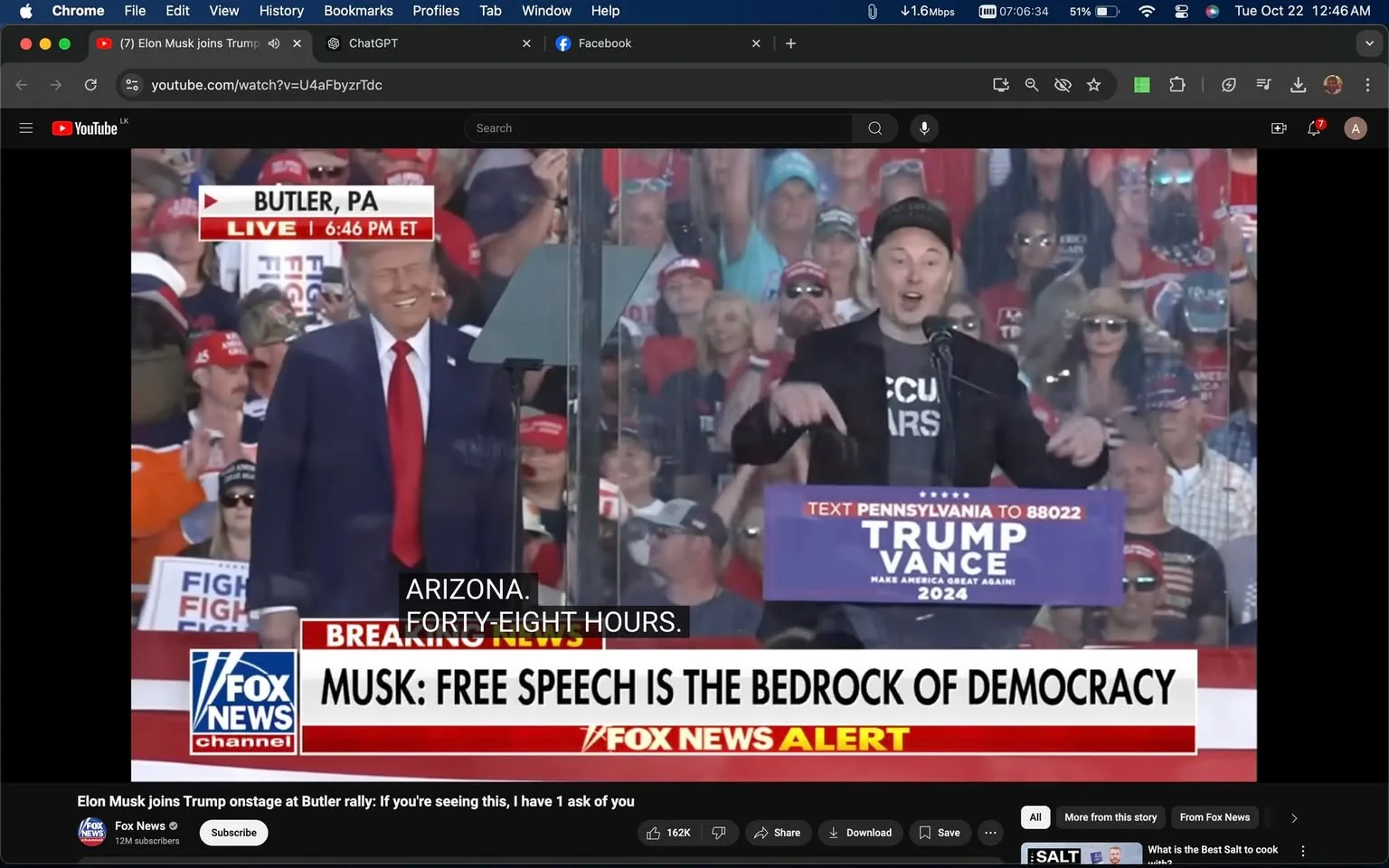
Task: Click the green extension icon
Action: pyautogui.click(x=1142, y=85)
